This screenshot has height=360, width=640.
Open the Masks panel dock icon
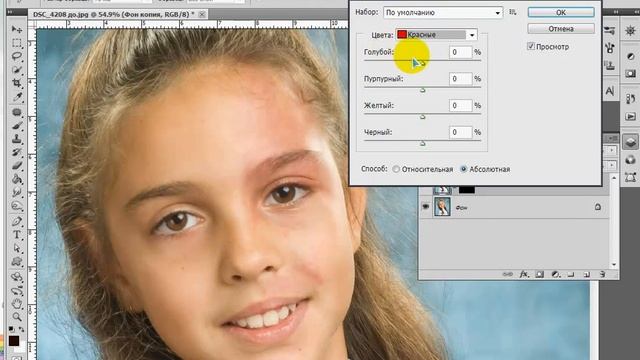point(631,73)
